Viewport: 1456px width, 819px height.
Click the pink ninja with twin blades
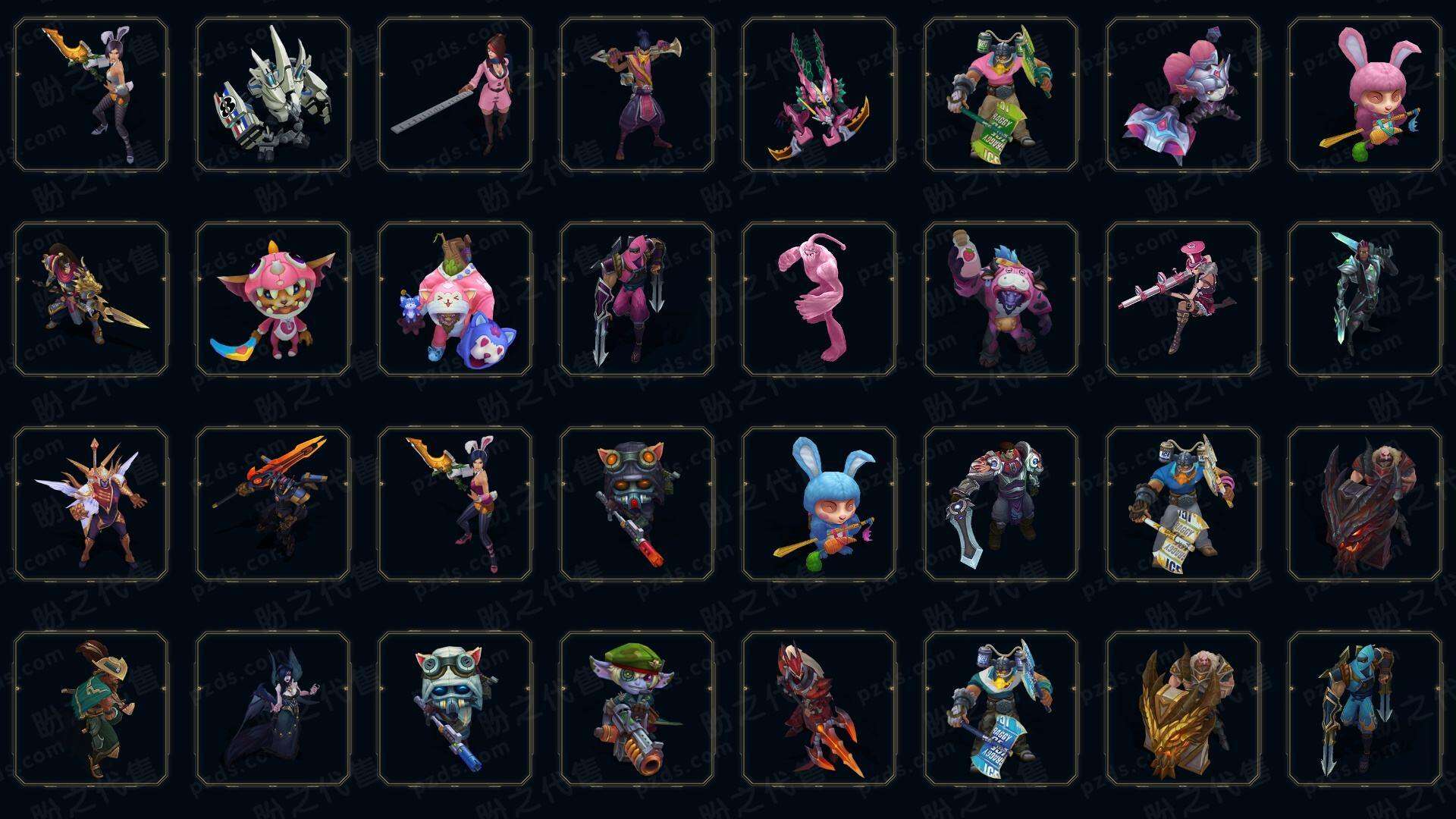pos(637,299)
